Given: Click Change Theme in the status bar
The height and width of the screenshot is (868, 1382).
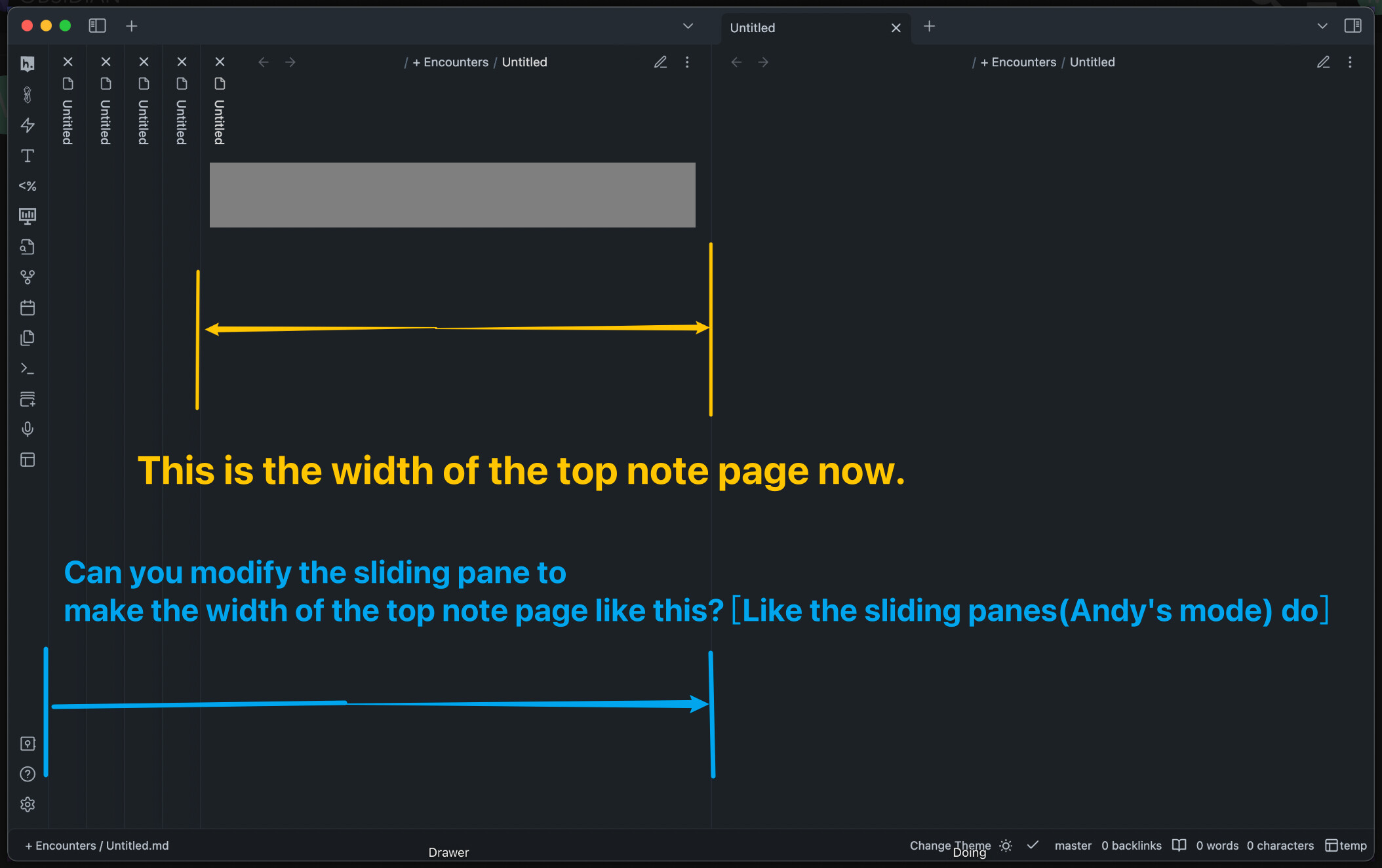Looking at the screenshot, I should [x=949, y=846].
